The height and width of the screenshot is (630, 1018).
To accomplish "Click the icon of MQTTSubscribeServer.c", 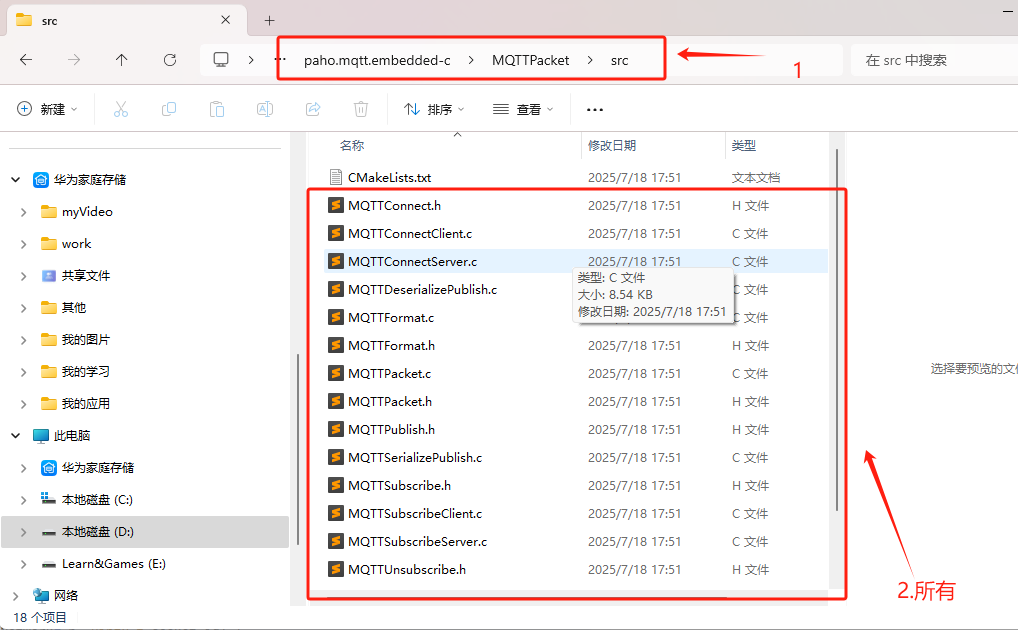I will point(336,541).
